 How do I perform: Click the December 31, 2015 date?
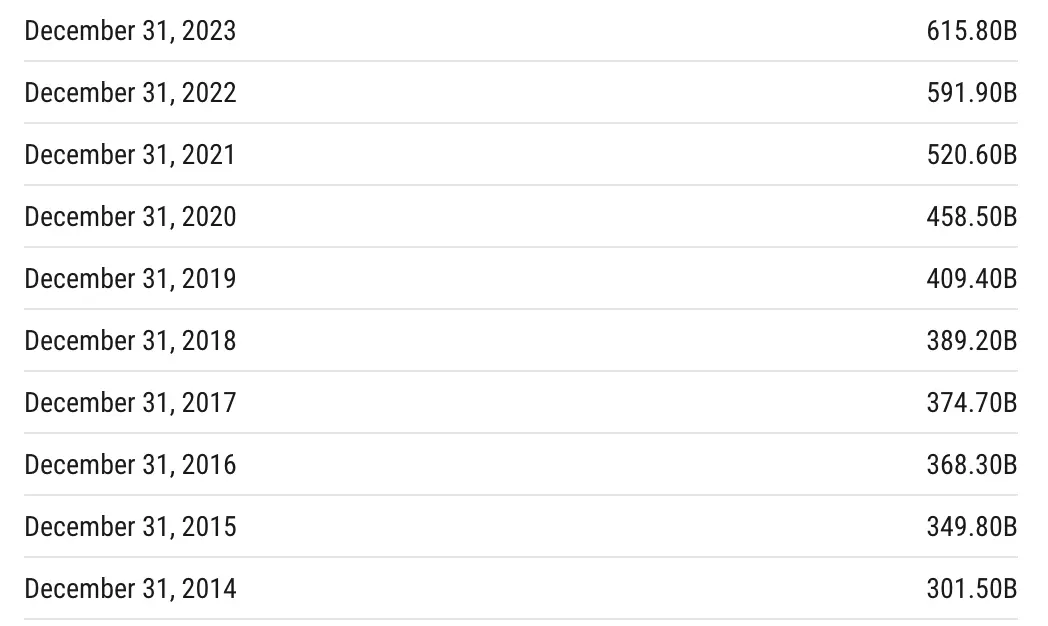coord(130,527)
